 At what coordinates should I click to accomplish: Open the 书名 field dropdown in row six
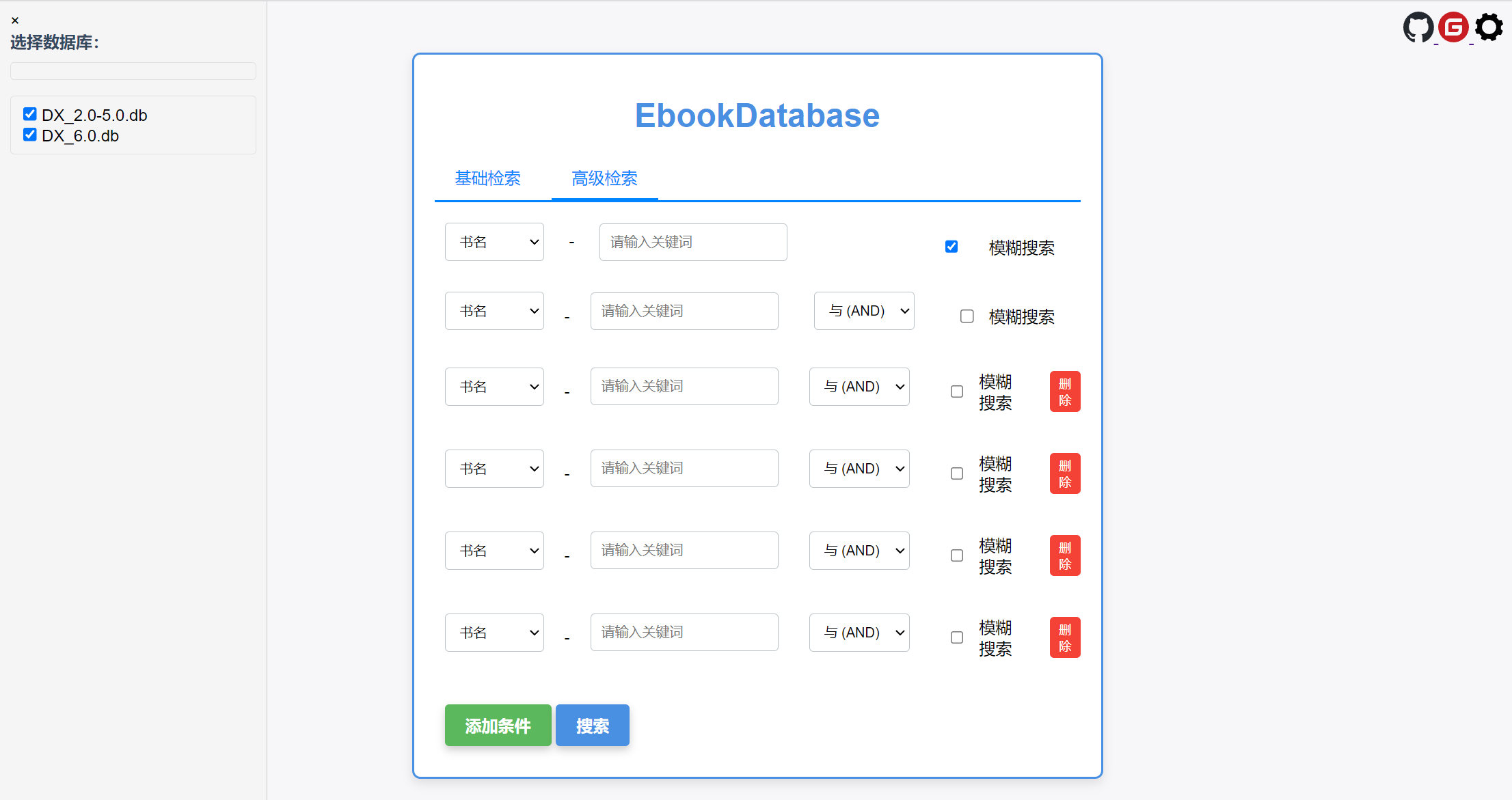494,633
